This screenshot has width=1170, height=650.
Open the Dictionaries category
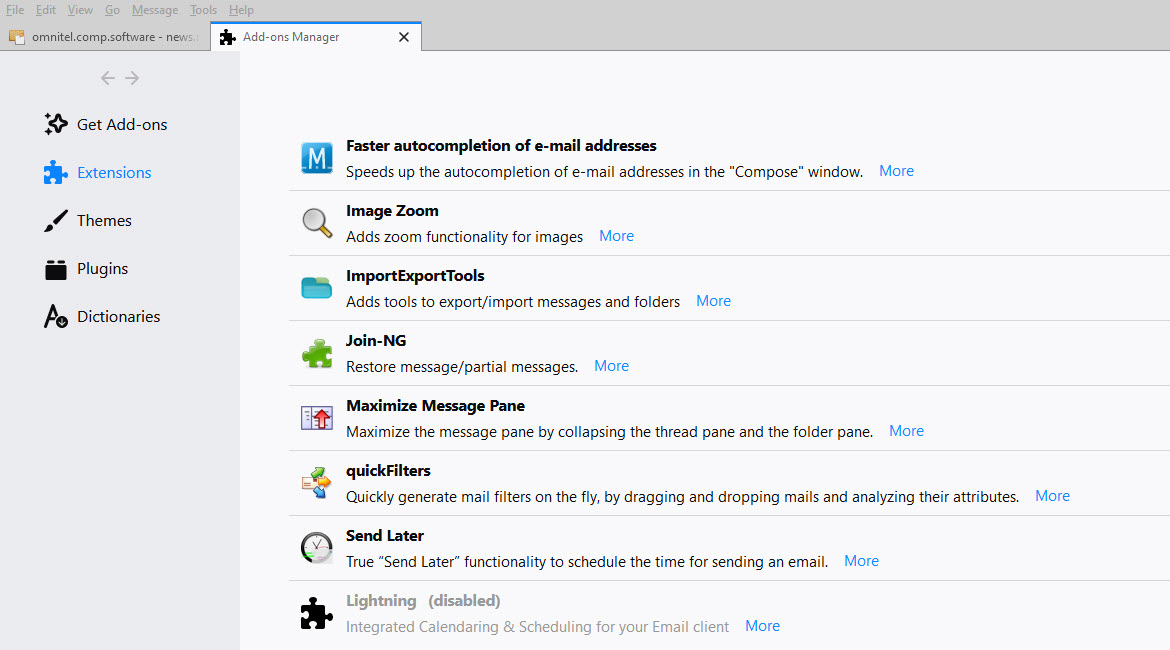click(x=118, y=317)
